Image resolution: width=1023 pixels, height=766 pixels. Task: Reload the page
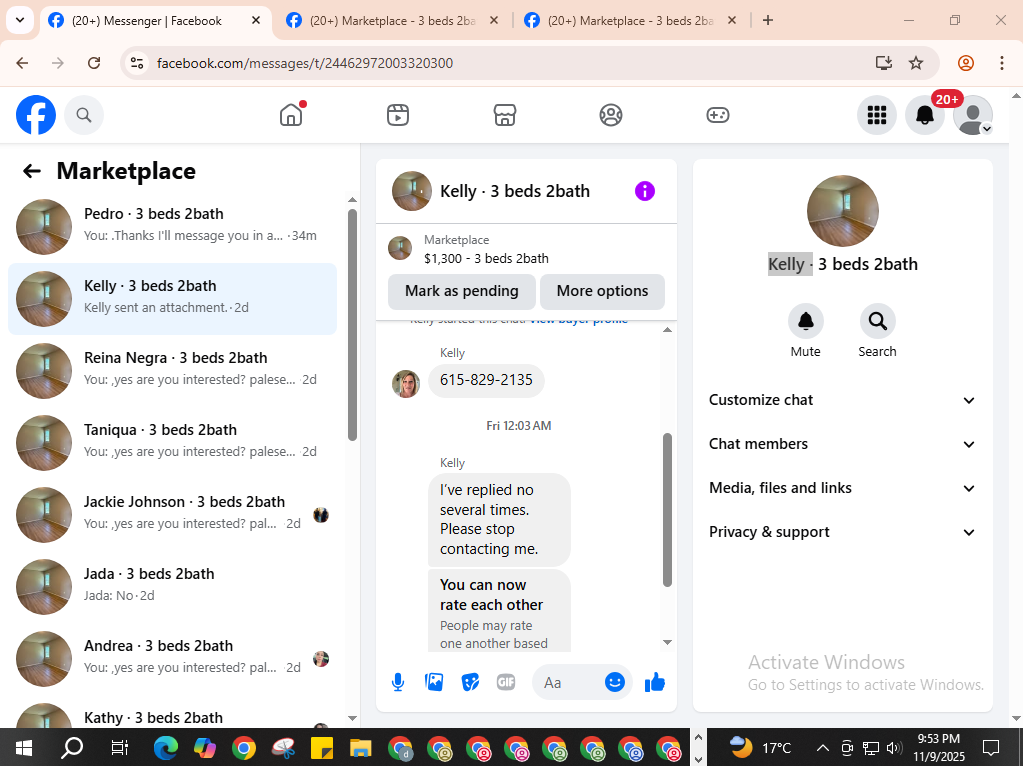tap(94, 63)
